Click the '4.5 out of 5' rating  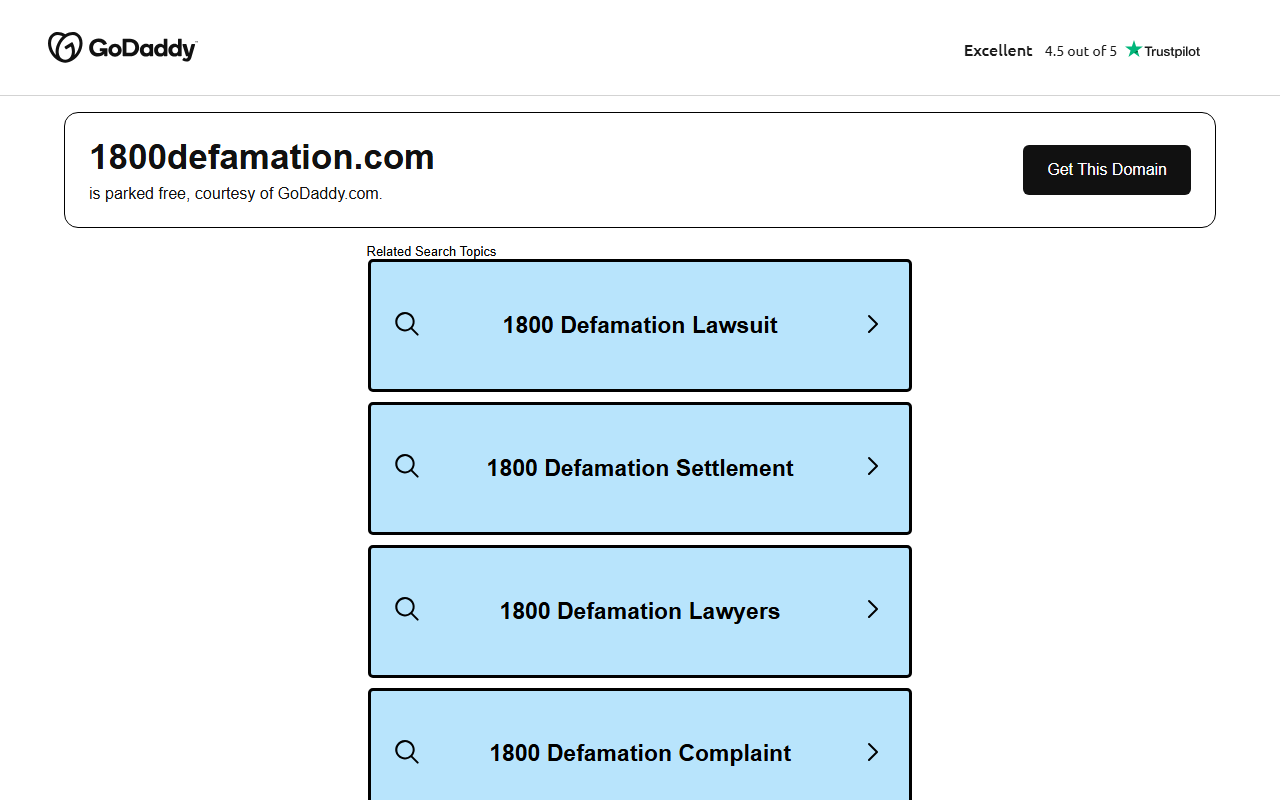[x=1081, y=51]
